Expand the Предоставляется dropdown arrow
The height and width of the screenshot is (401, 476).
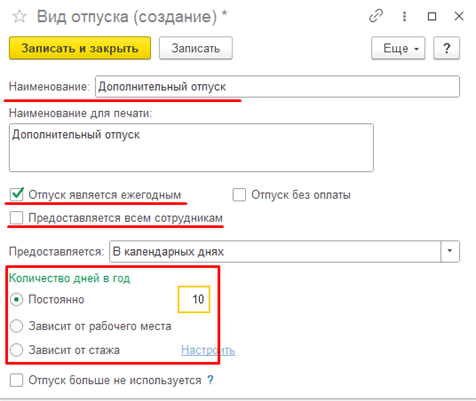click(x=450, y=251)
